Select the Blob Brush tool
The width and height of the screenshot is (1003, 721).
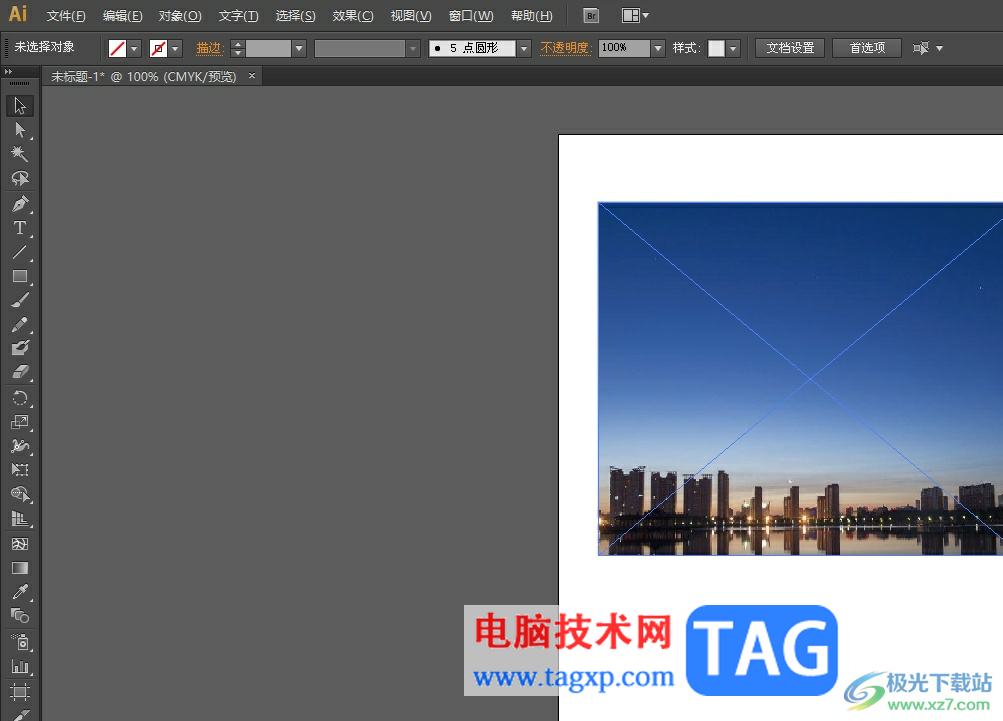(x=20, y=348)
